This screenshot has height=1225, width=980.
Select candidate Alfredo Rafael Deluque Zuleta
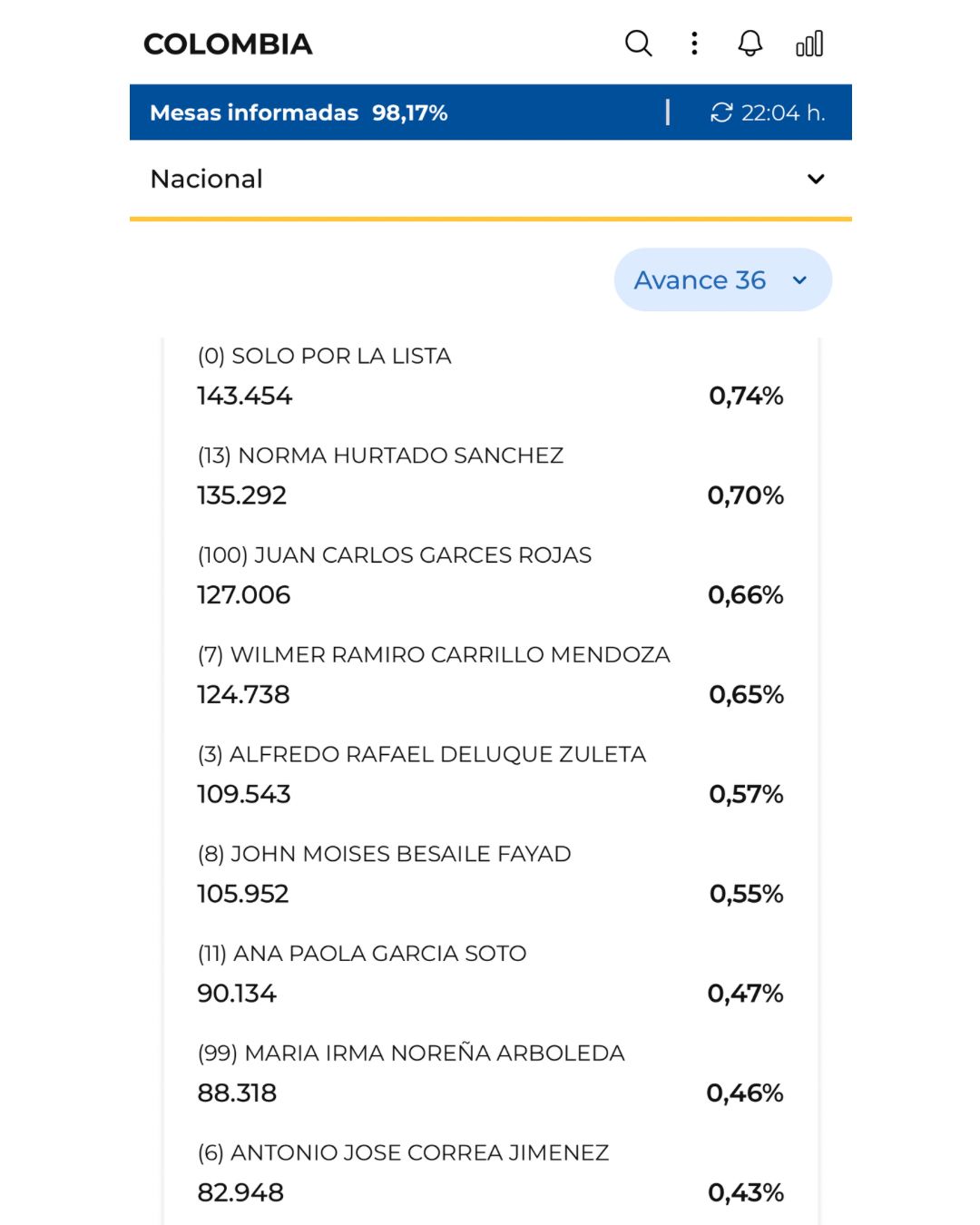click(490, 776)
